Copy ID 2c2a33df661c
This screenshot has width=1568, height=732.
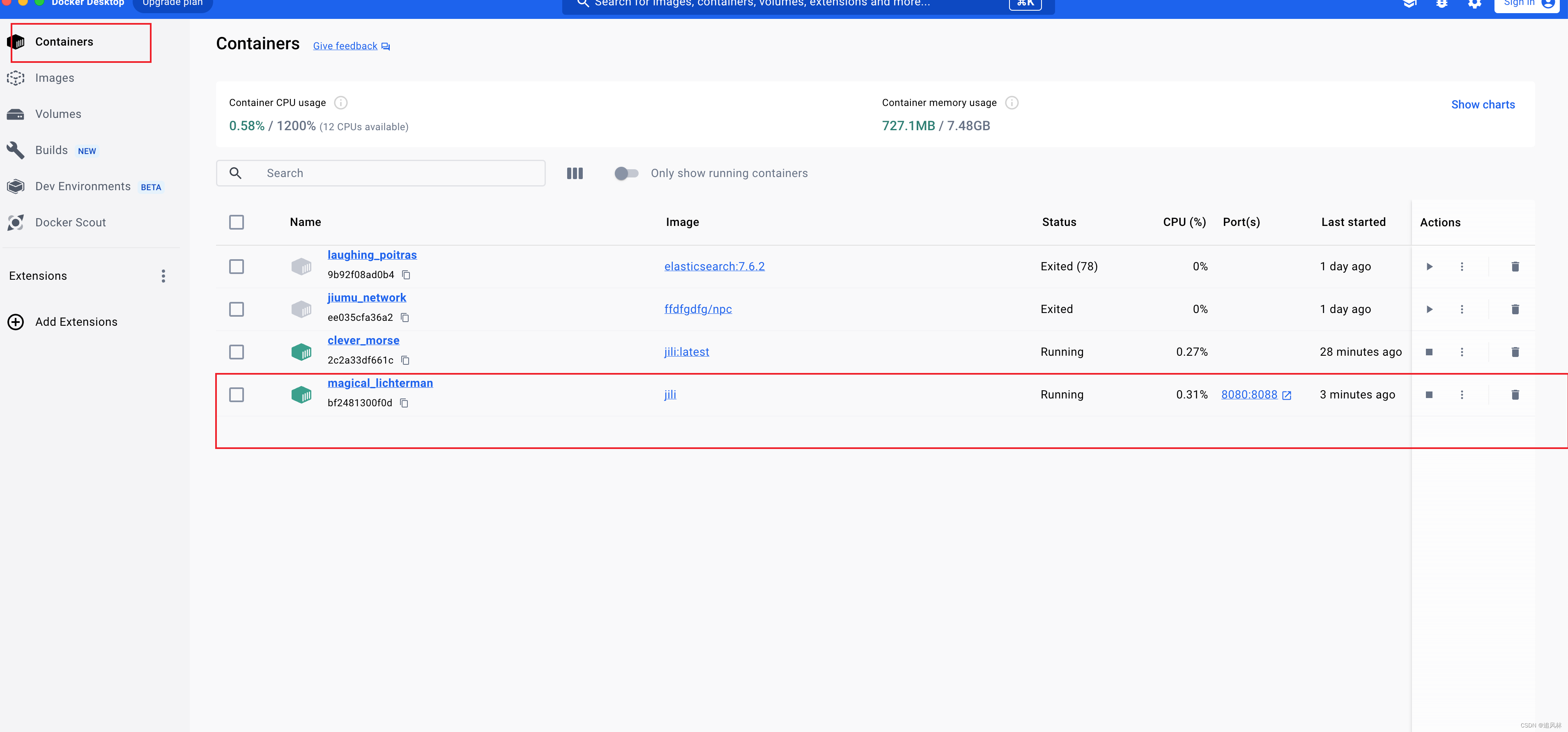click(405, 361)
